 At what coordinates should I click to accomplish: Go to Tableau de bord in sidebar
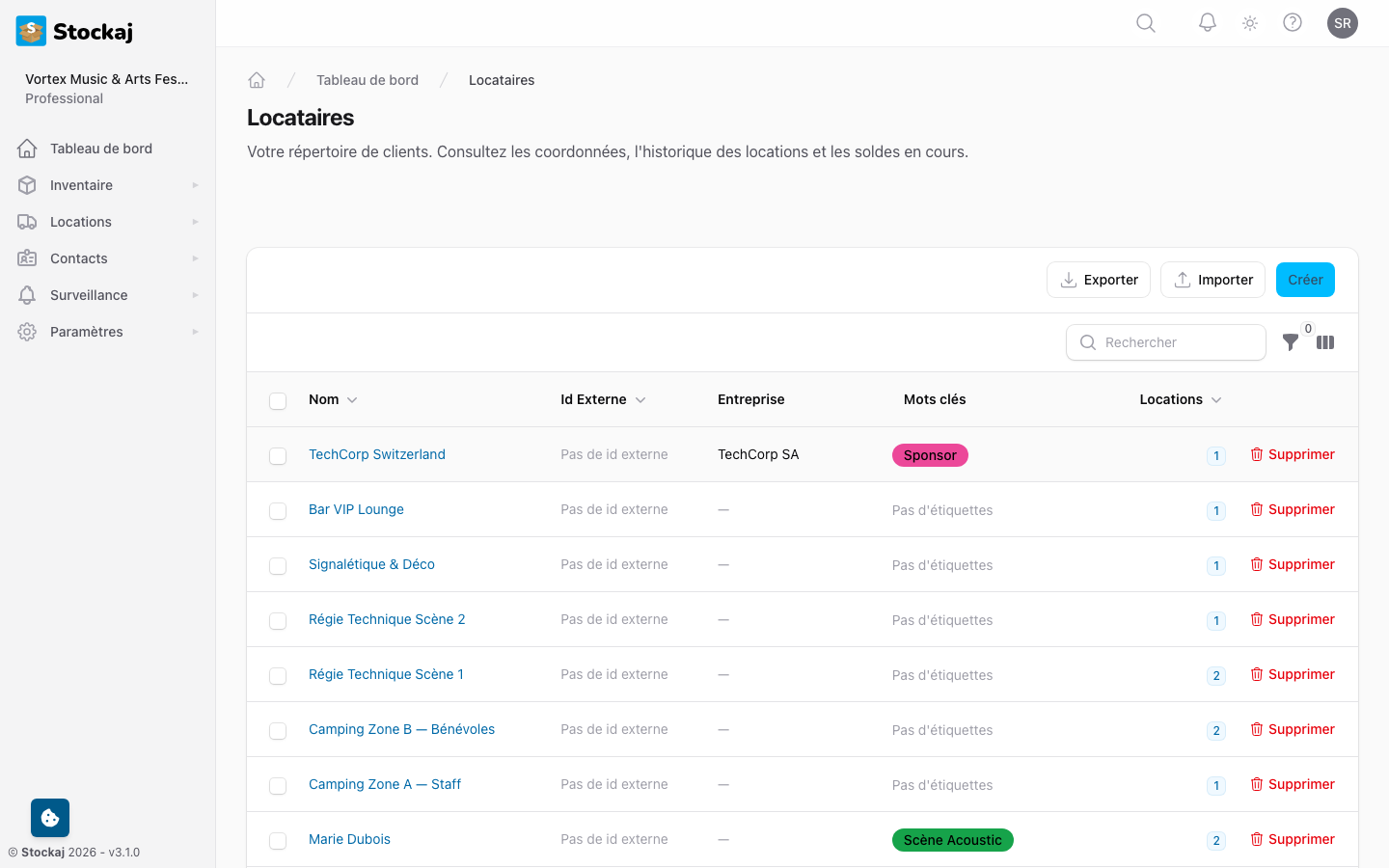pyautogui.click(x=101, y=149)
